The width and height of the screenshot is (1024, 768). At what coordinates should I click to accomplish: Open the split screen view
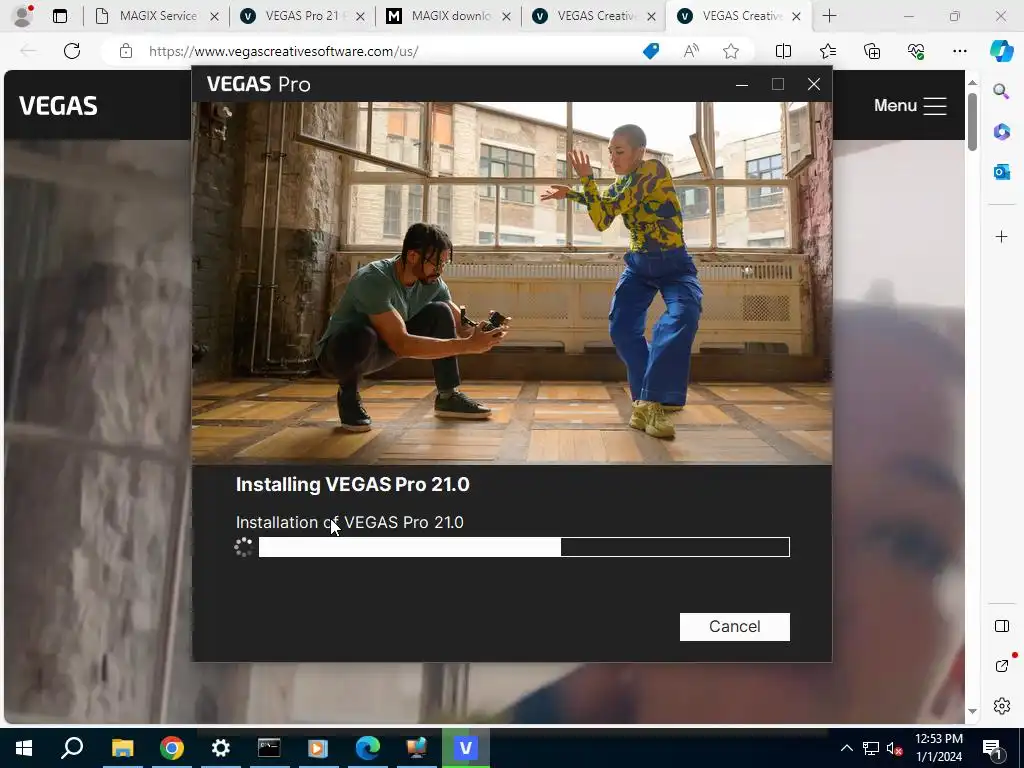coord(783,51)
